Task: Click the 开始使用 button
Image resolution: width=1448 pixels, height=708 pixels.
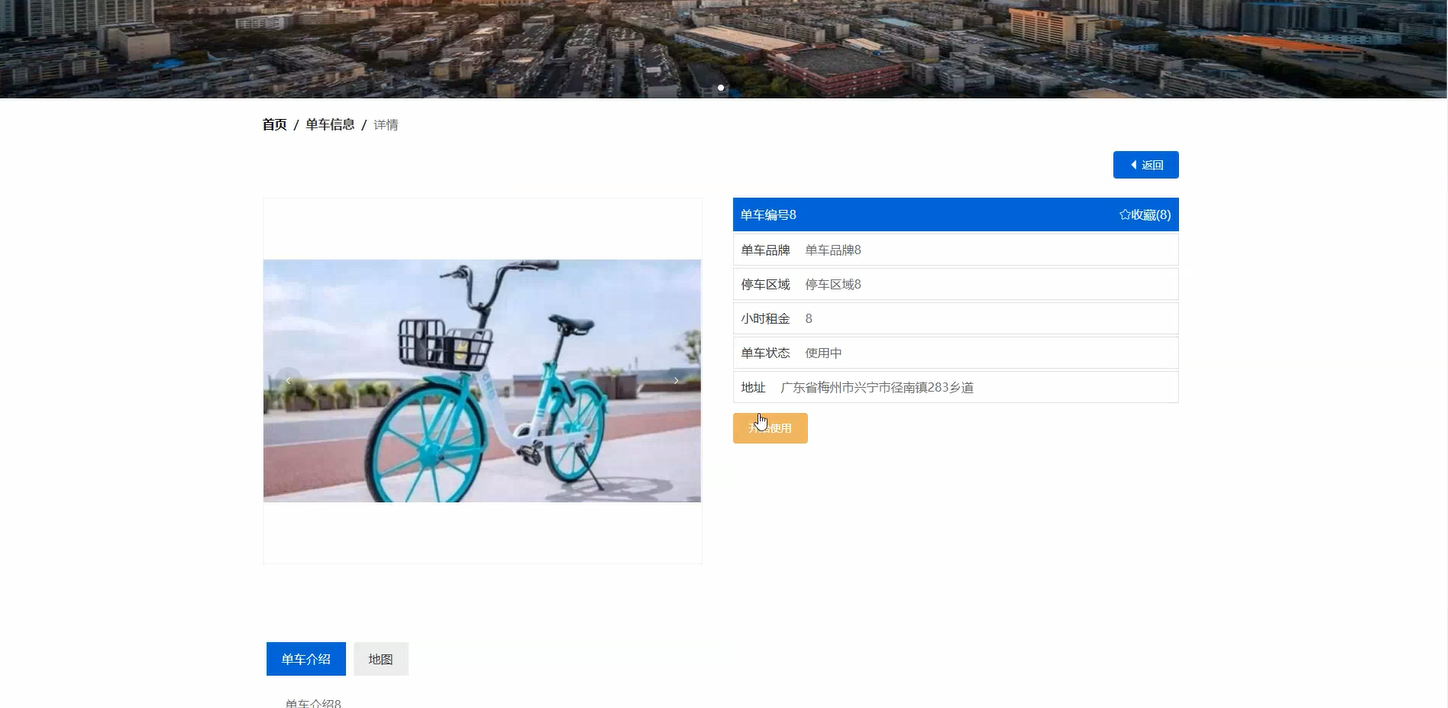Action: 770,428
